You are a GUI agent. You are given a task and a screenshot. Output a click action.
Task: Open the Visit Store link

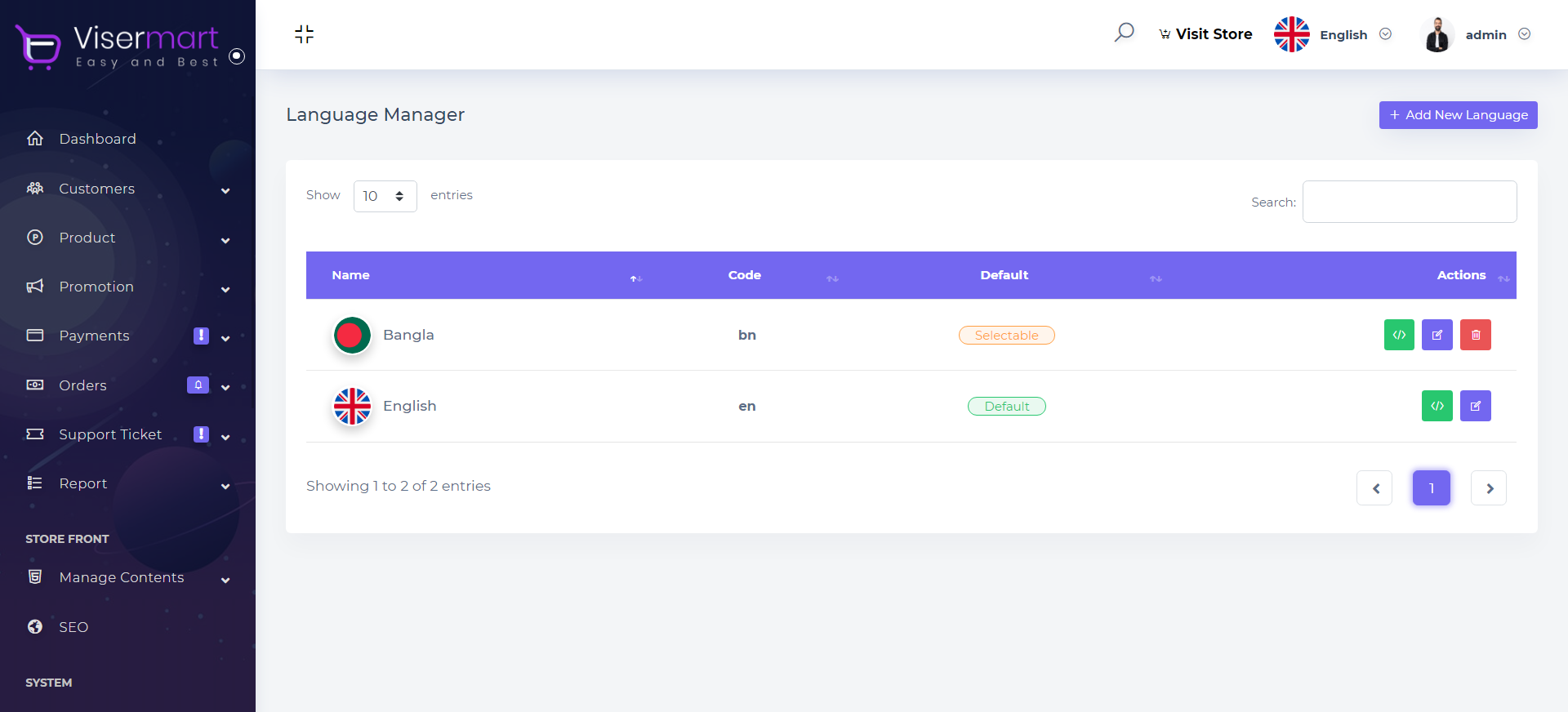coord(1205,34)
